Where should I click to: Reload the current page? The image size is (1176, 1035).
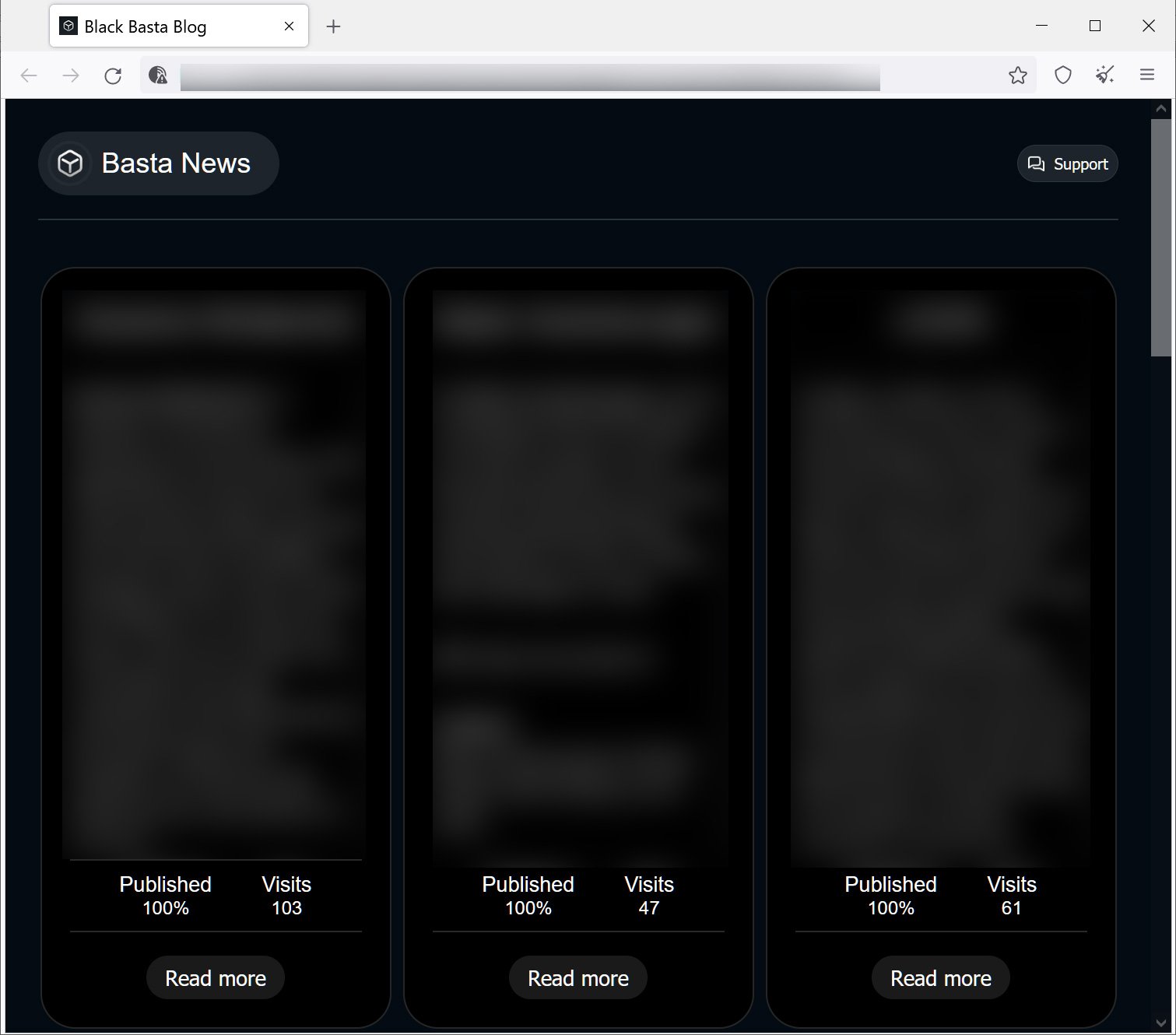(x=113, y=75)
